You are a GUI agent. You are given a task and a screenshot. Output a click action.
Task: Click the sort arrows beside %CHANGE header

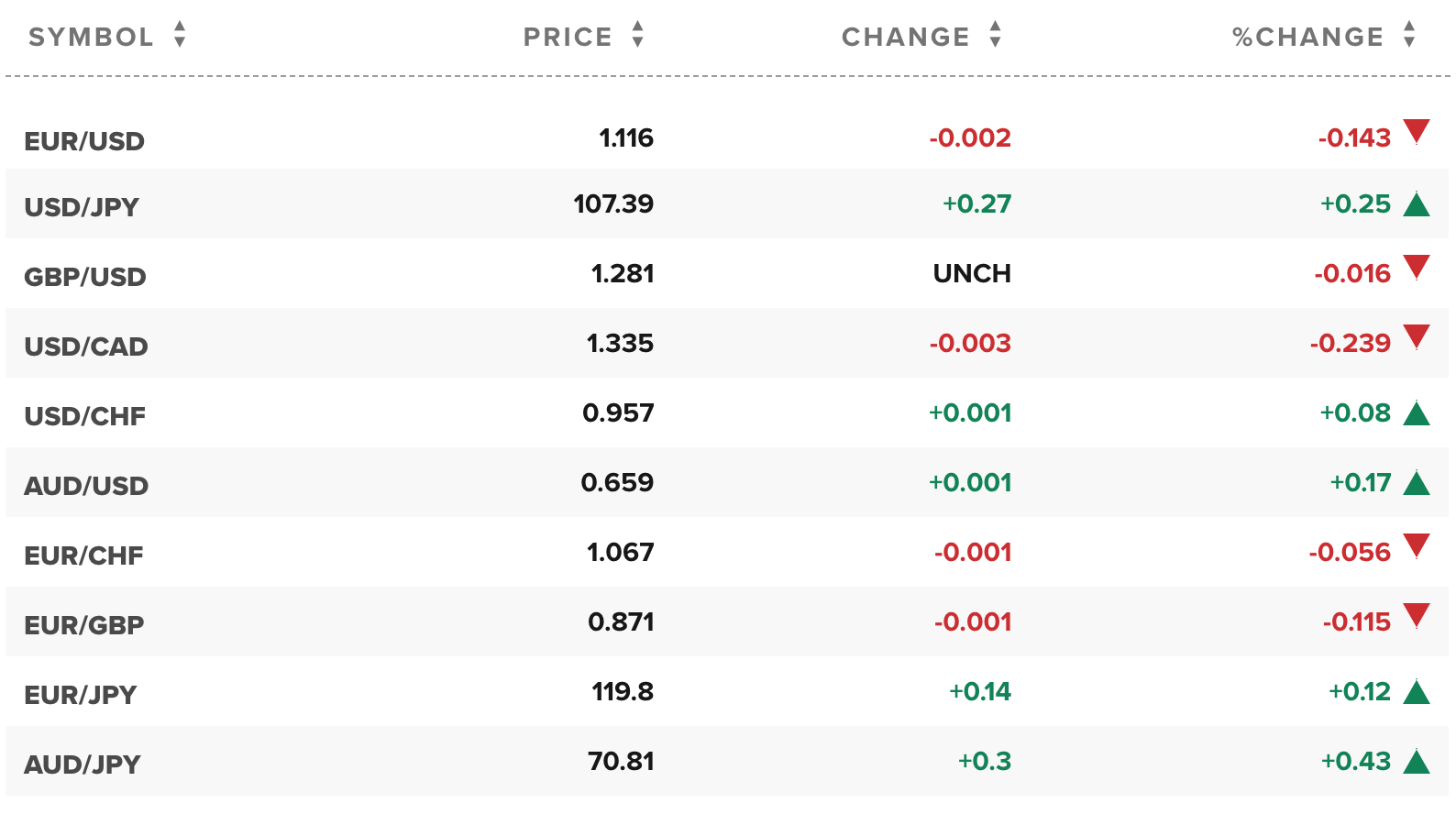tap(1409, 35)
